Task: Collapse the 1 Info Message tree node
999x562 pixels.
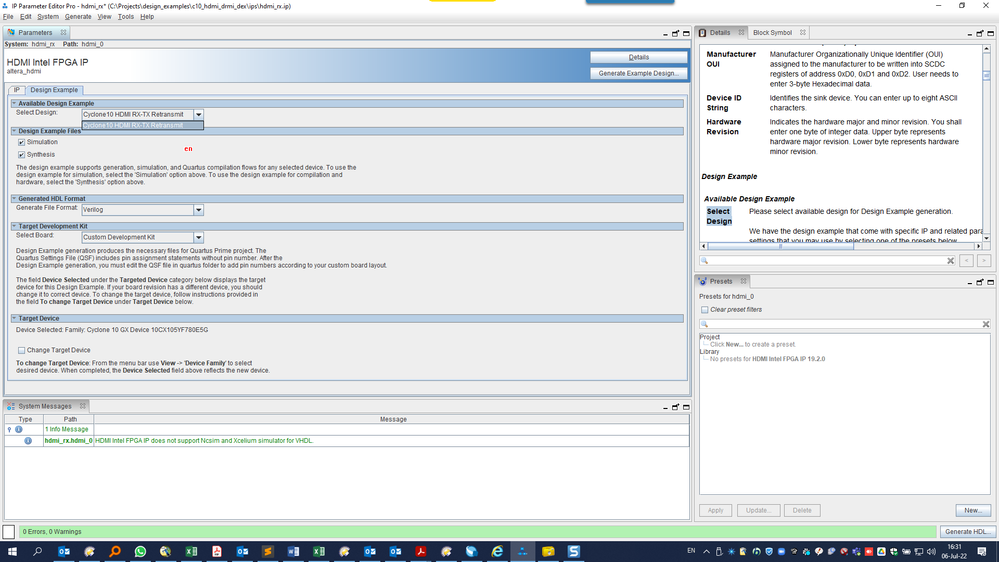Action: coord(9,429)
